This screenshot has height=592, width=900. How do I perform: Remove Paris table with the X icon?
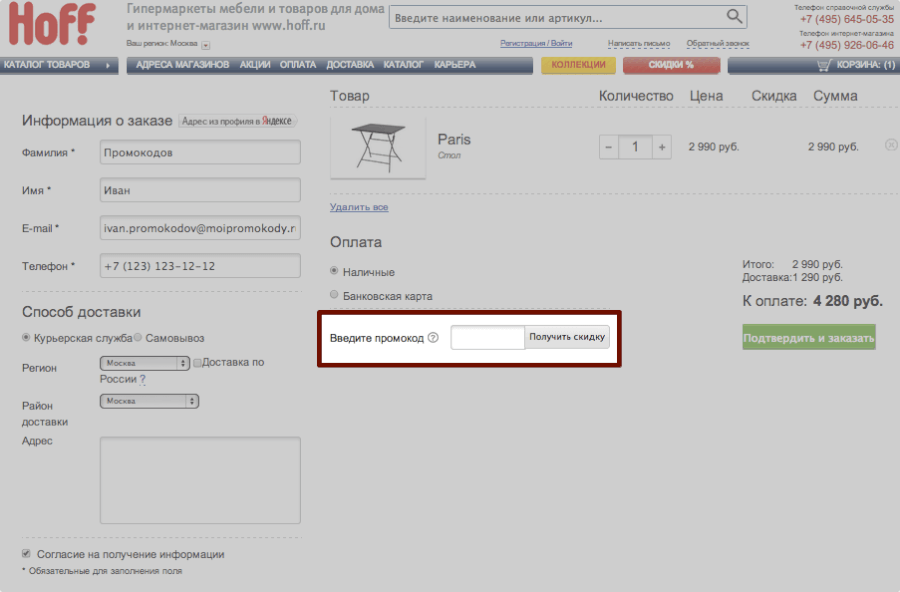pos(891,146)
